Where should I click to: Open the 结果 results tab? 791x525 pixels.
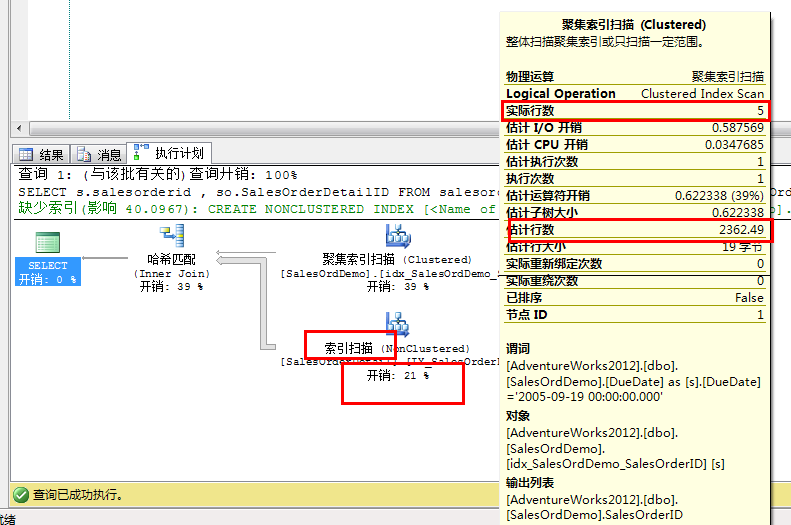point(42,153)
